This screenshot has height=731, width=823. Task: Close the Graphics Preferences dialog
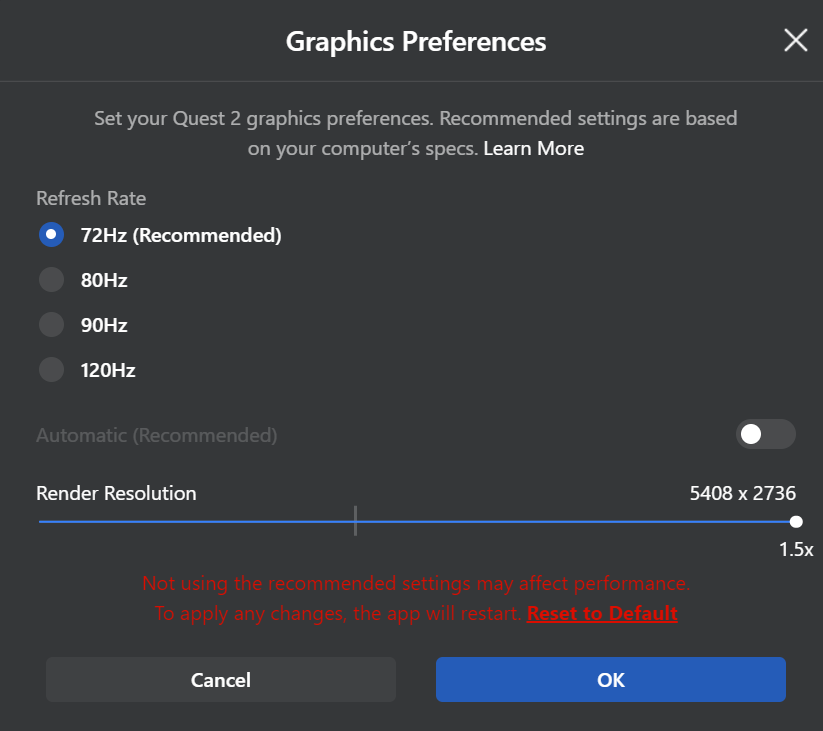(795, 40)
